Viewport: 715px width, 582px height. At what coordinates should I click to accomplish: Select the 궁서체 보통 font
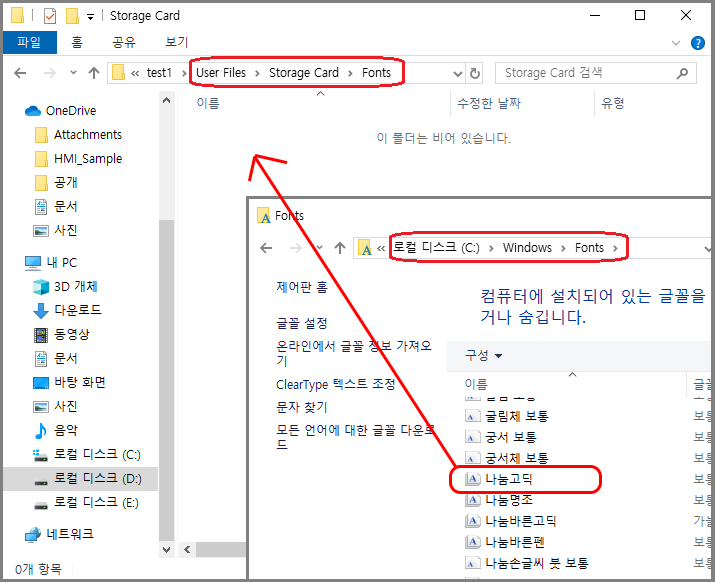(x=507, y=458)
